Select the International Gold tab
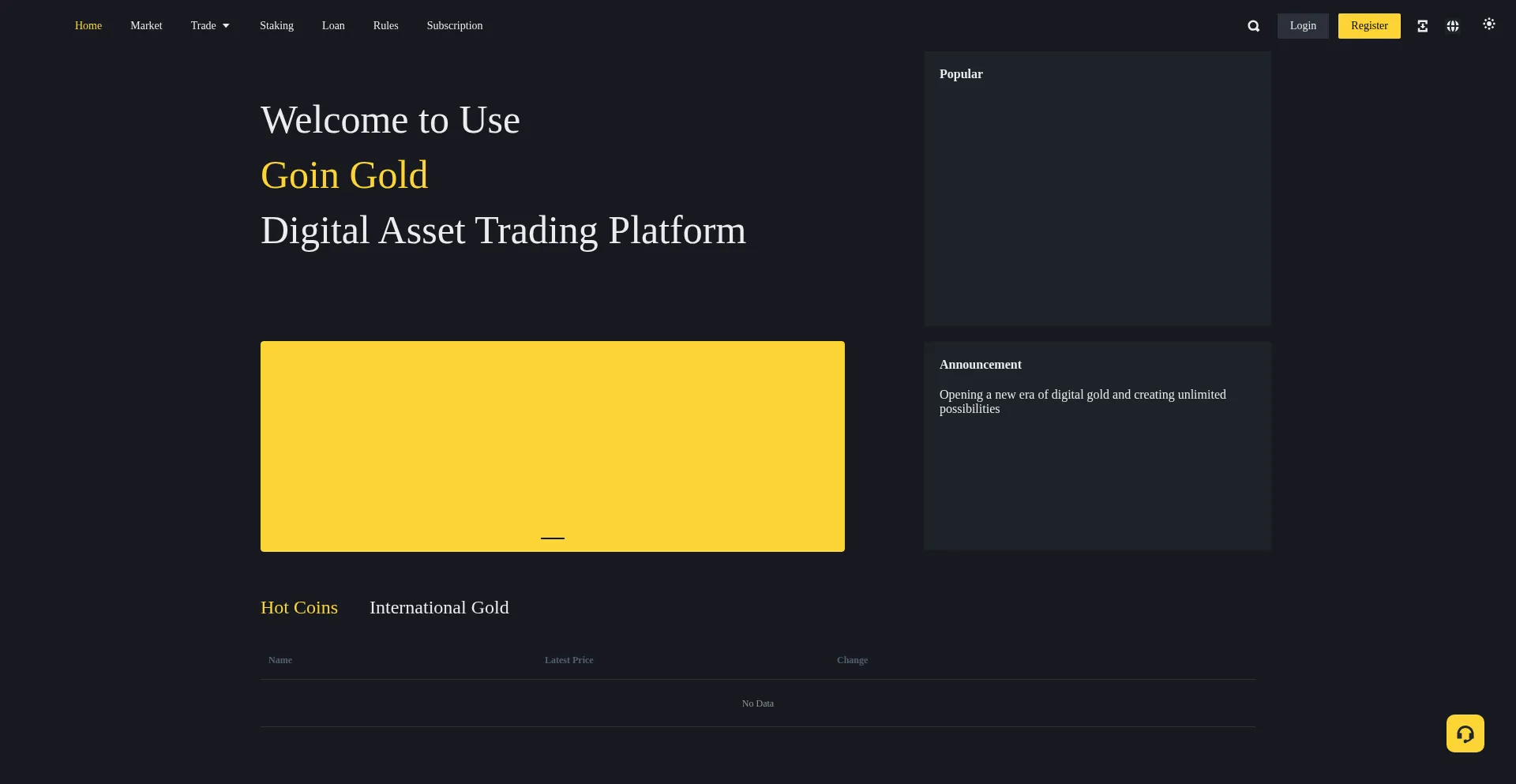 (439, 607)
